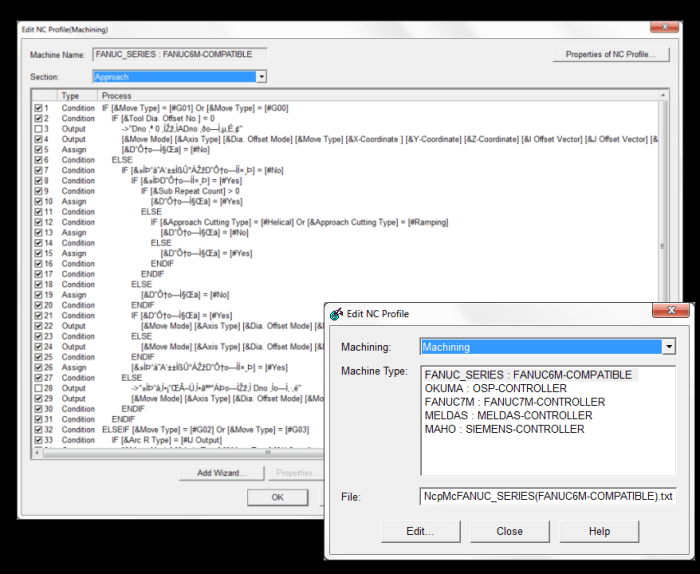
Task: Click the Add Wizard button
Action: 221,473
